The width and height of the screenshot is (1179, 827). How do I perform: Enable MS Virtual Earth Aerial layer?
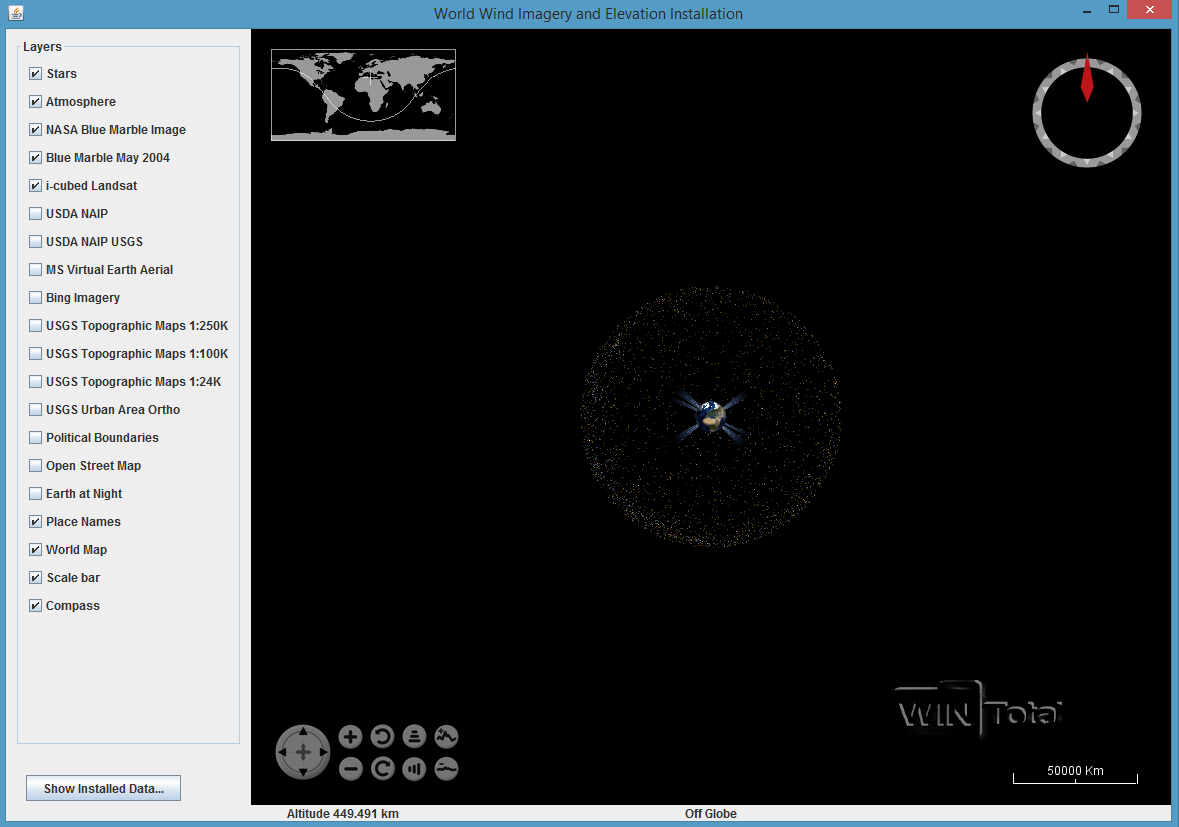click(35, 269)
